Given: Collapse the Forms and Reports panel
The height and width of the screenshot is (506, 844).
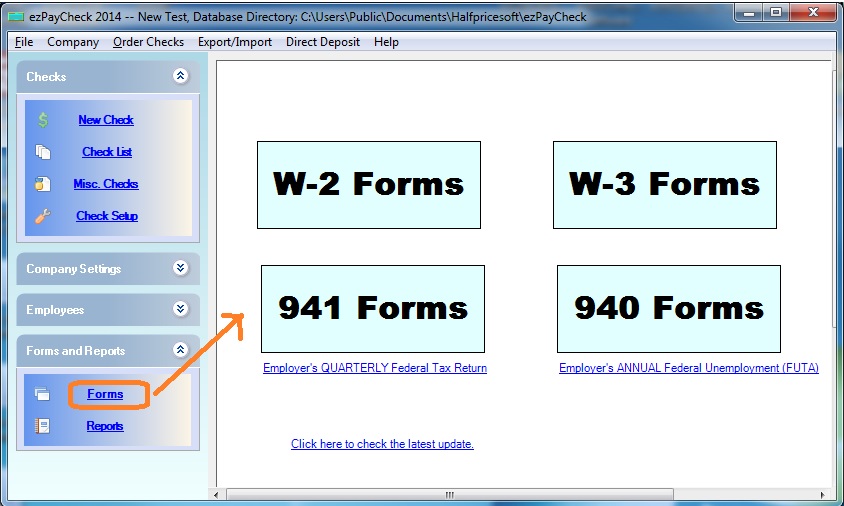Looking at the screenshot, I should (x=180, y=350).
